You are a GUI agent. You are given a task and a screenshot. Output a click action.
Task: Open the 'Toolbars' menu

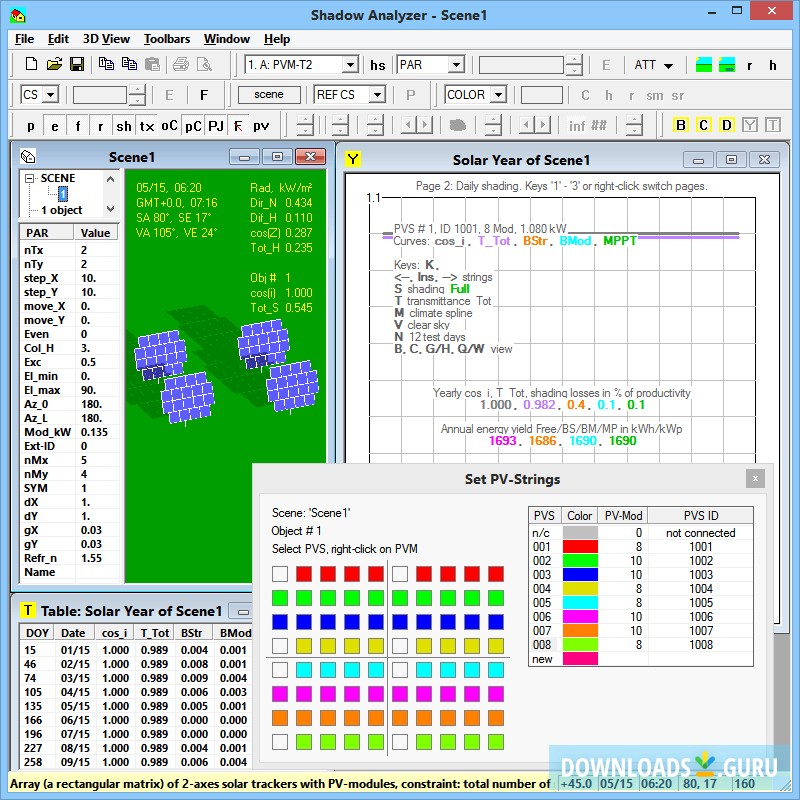tap(166, 39)
